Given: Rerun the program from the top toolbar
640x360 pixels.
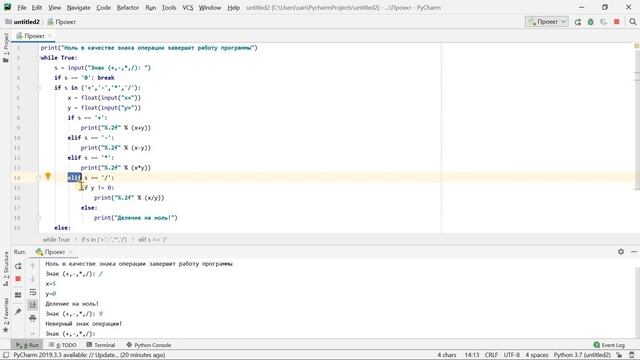Looking at the screenshot, I should (578, 22).
